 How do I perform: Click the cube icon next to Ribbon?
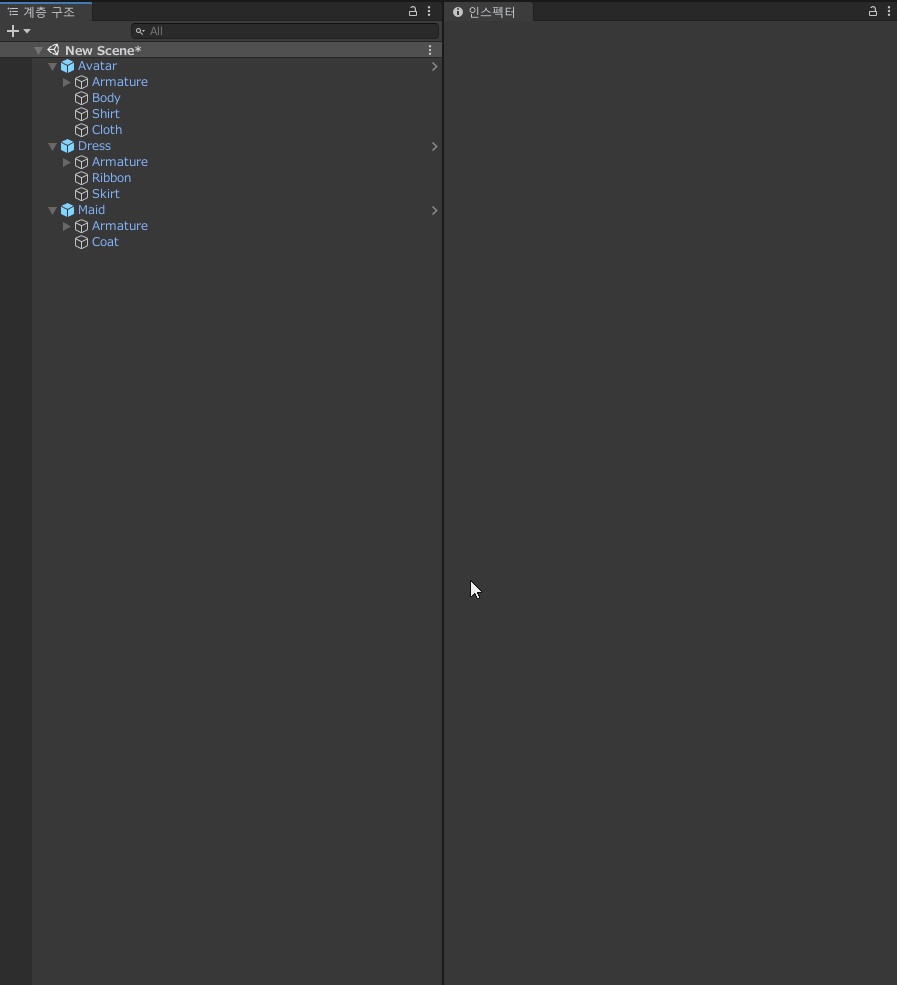coord(81,178)
